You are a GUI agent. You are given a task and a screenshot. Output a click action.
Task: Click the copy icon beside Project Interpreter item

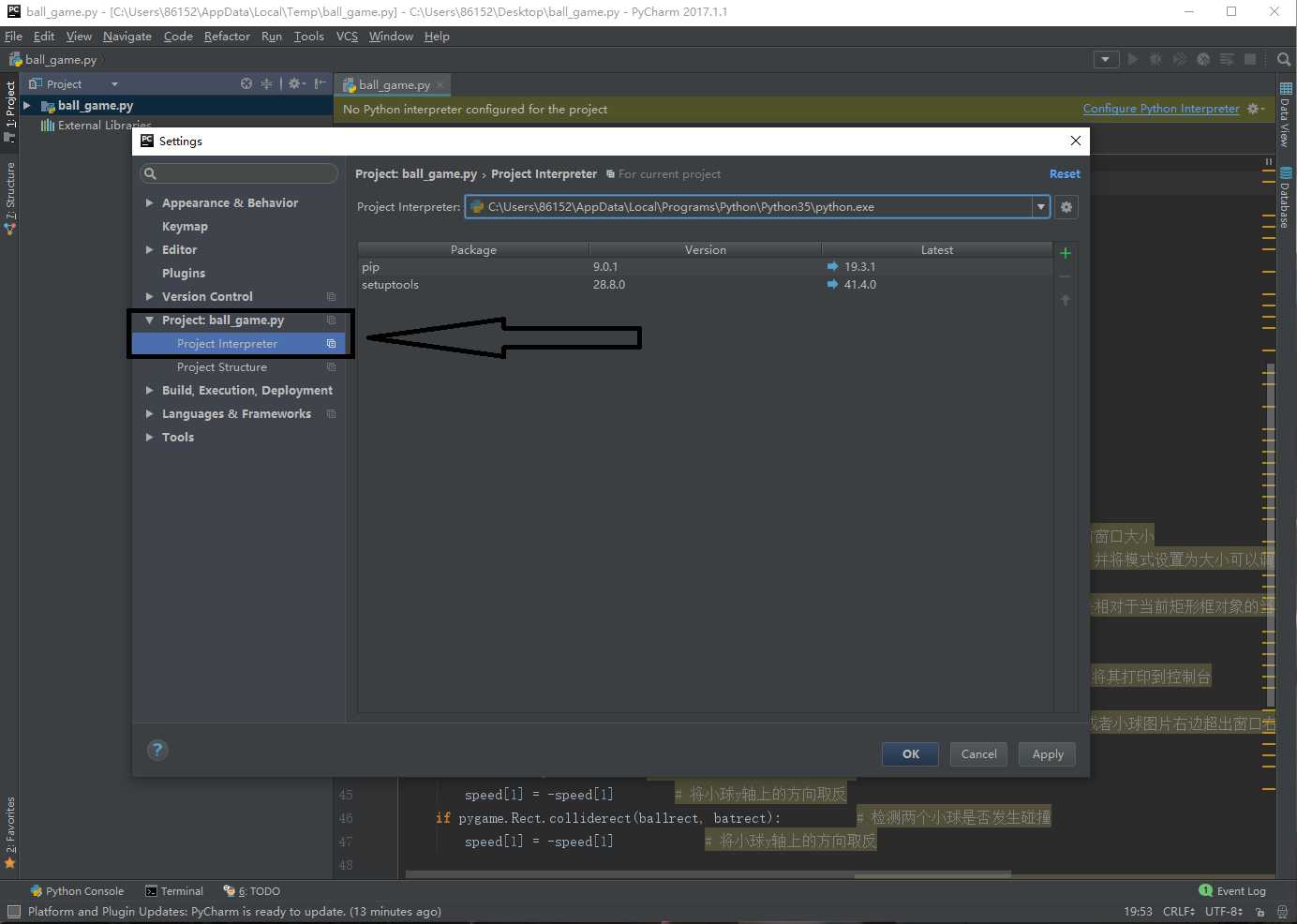tap(331, 344)
